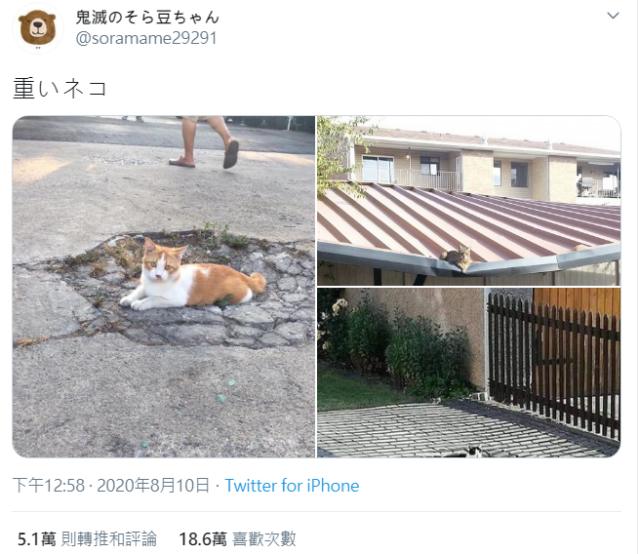
Task: Open the tweet timestamp 下午12:58 2020年8月10日
Action: click(111, 486)
